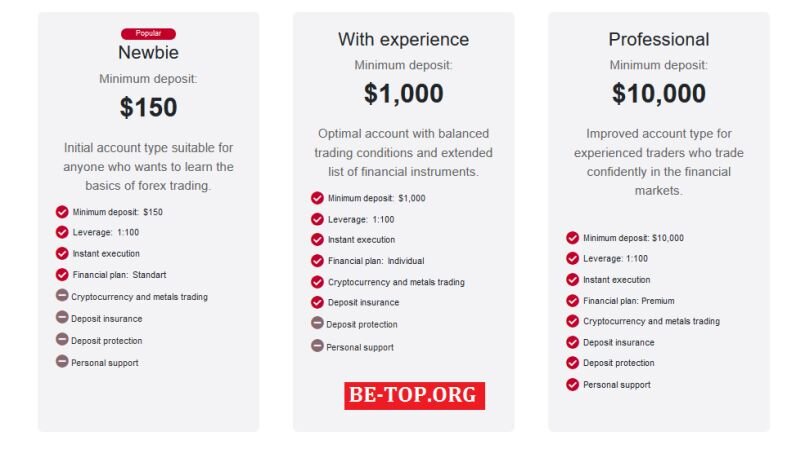Click the checkmark beside Newbie Instant execution

point(62,254)
